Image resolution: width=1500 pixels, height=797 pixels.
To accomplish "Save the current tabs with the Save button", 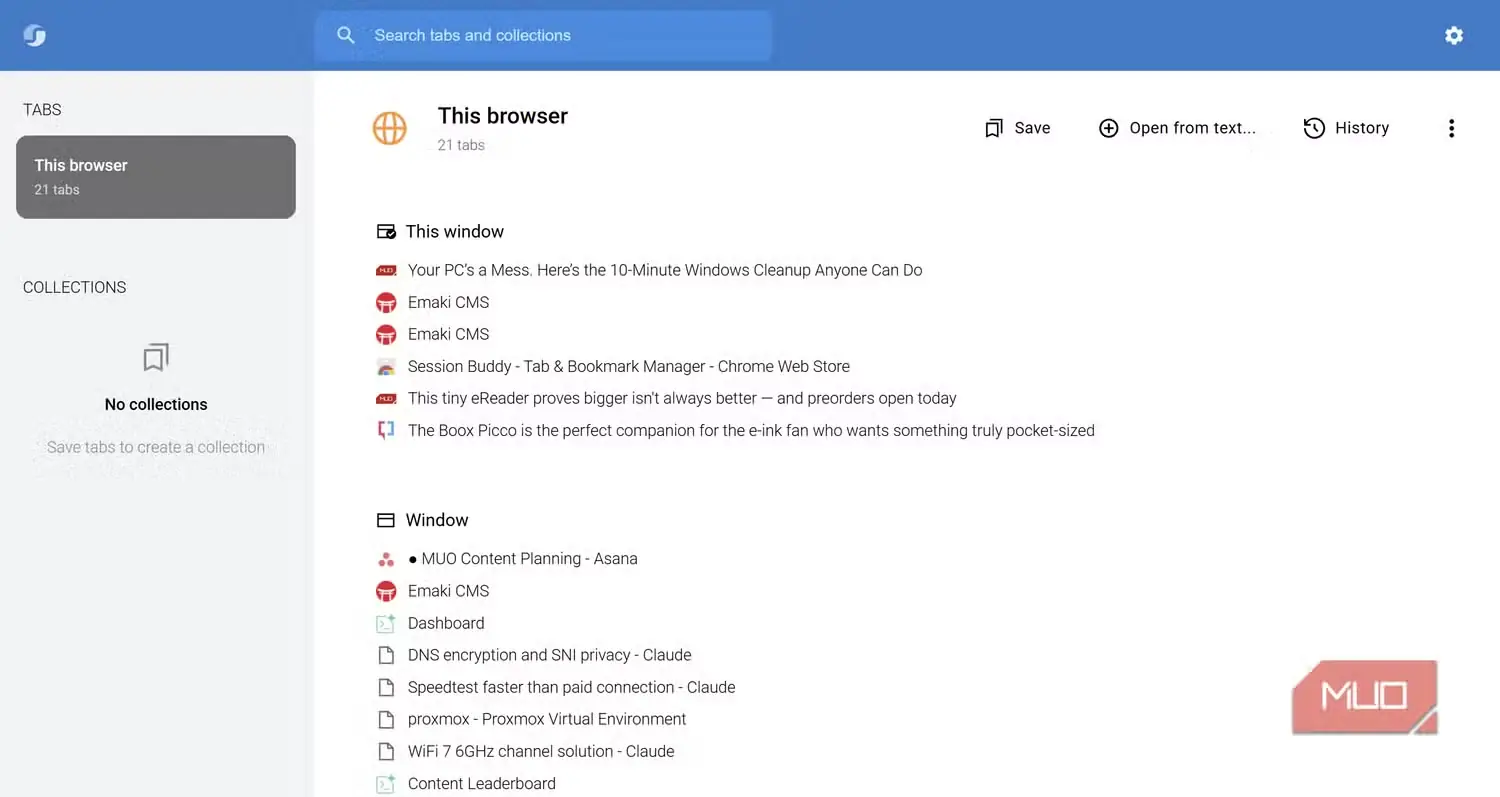I will 1017,128.
